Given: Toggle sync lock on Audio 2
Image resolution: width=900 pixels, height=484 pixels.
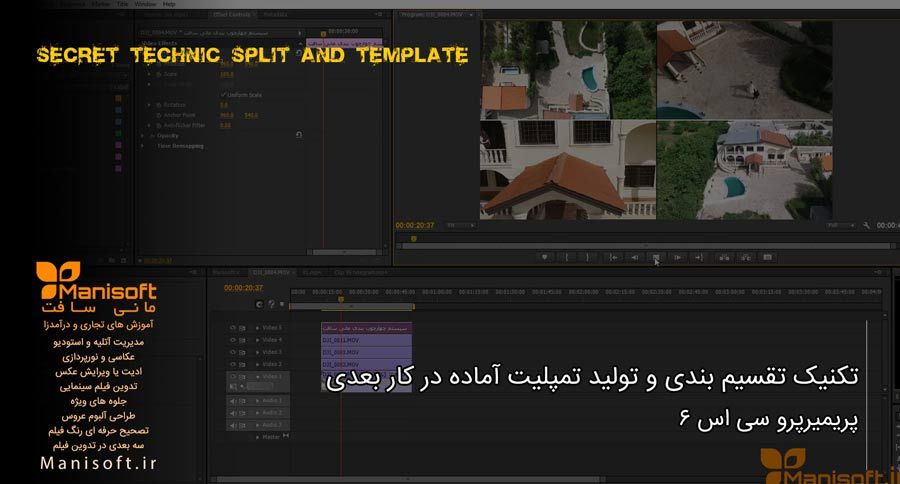Looking at the screenshot, I should pyautogui.click(x=242, y=413).
